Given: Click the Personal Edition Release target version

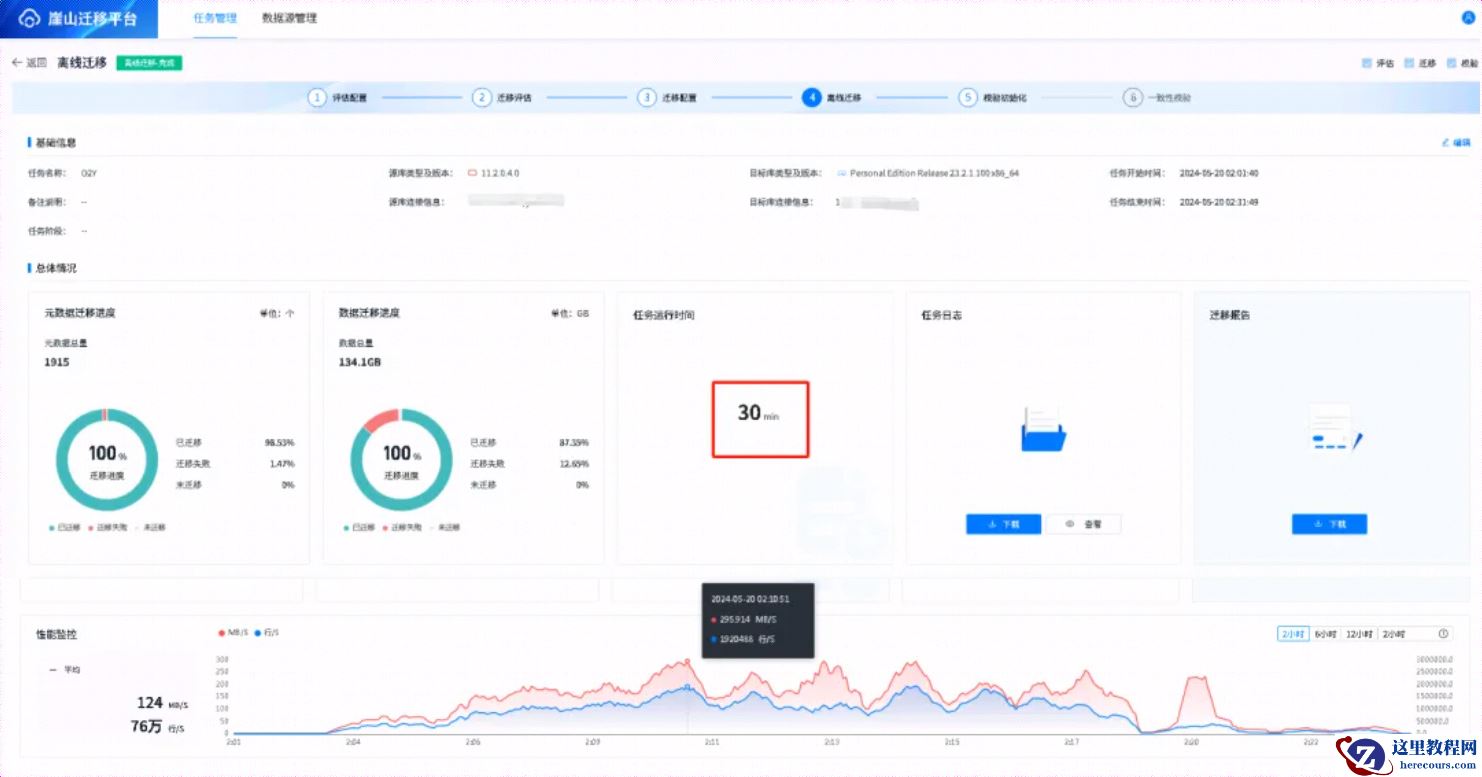Looking at the screenshot, I should [934, 173].
